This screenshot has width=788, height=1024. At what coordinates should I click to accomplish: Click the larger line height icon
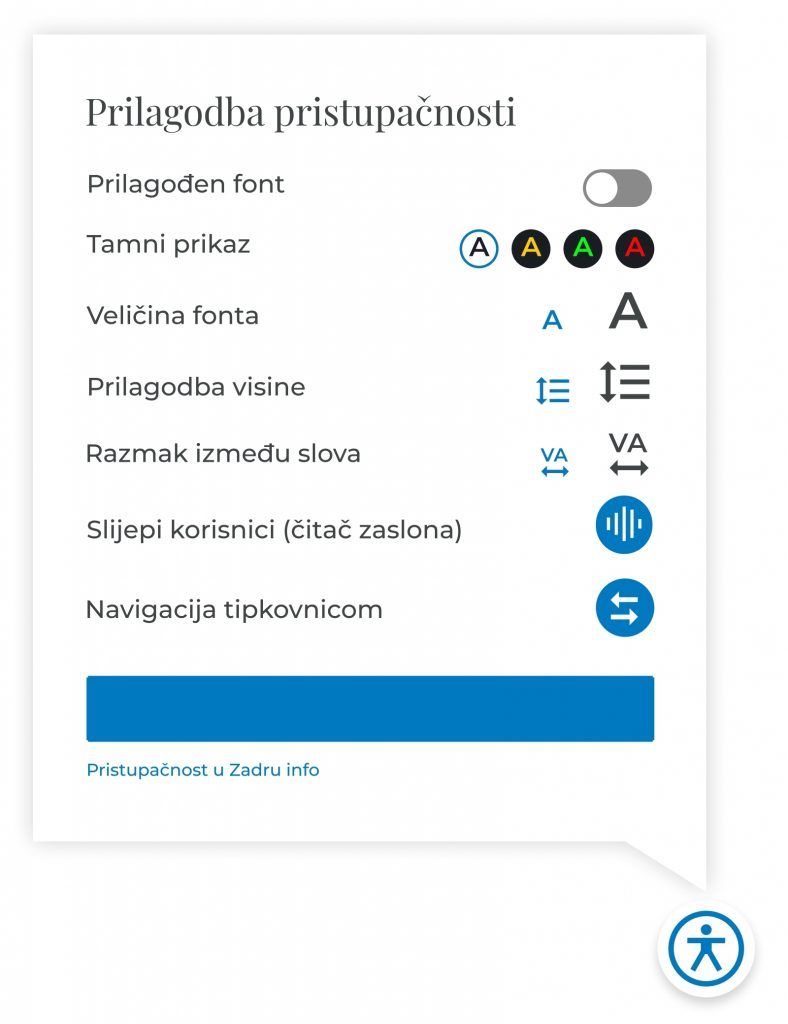point(625,382)
